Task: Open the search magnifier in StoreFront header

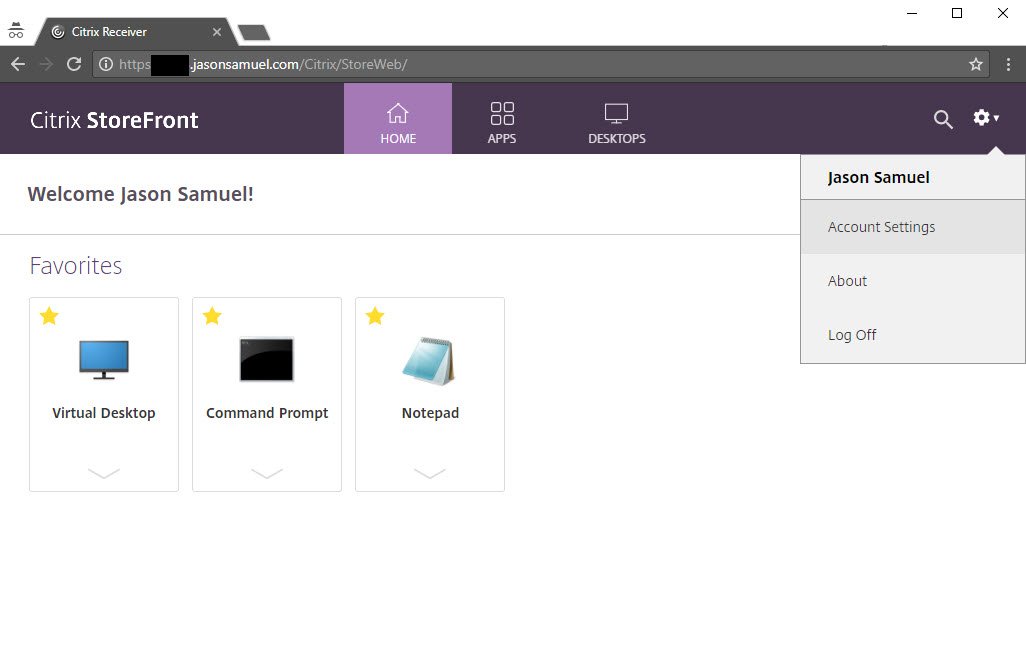Action: tap(943, 119)
